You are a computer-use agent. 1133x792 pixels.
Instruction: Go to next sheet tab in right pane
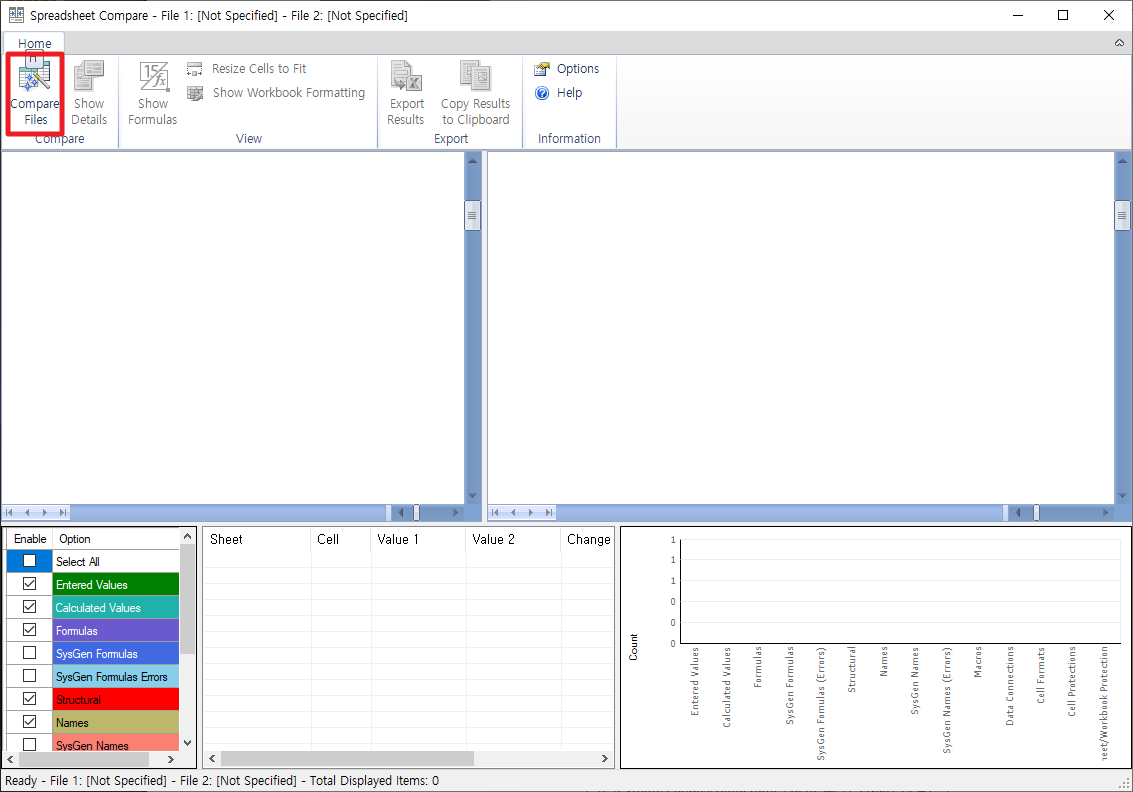(x=531, y=512)
